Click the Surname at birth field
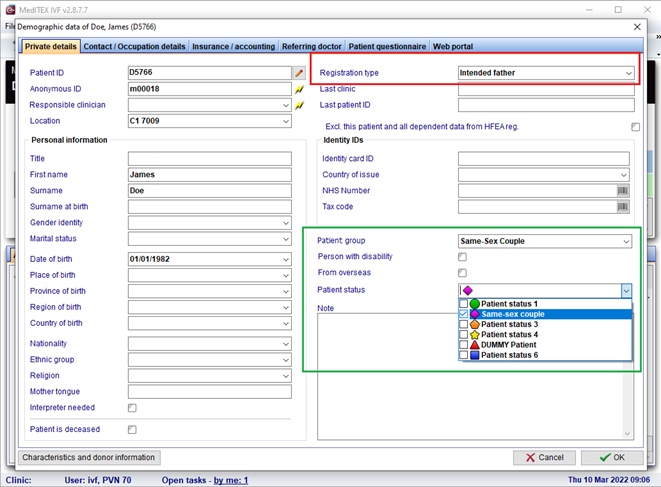This screenshot has height=487, width=661. pyautogui.click(x=210, y=207)
